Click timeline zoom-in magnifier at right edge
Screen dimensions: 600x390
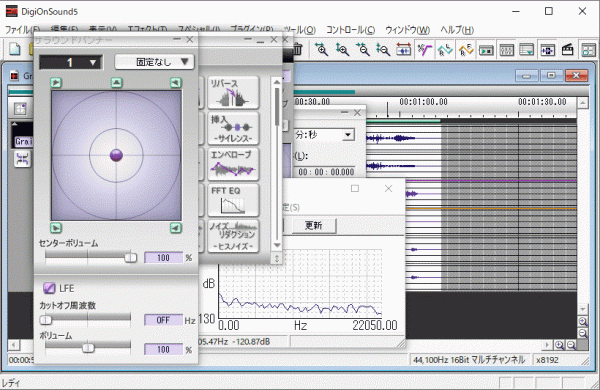click(x=582, y=321)
